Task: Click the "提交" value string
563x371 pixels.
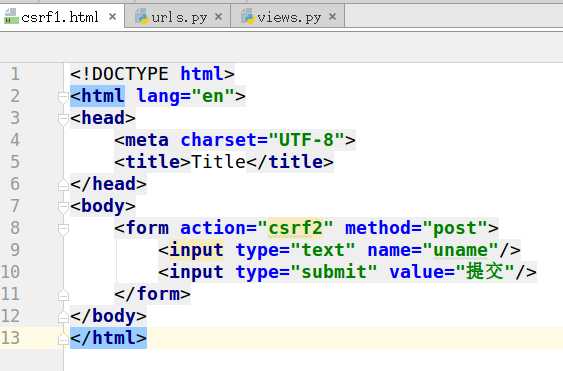Action: click(x=485, y=272)
